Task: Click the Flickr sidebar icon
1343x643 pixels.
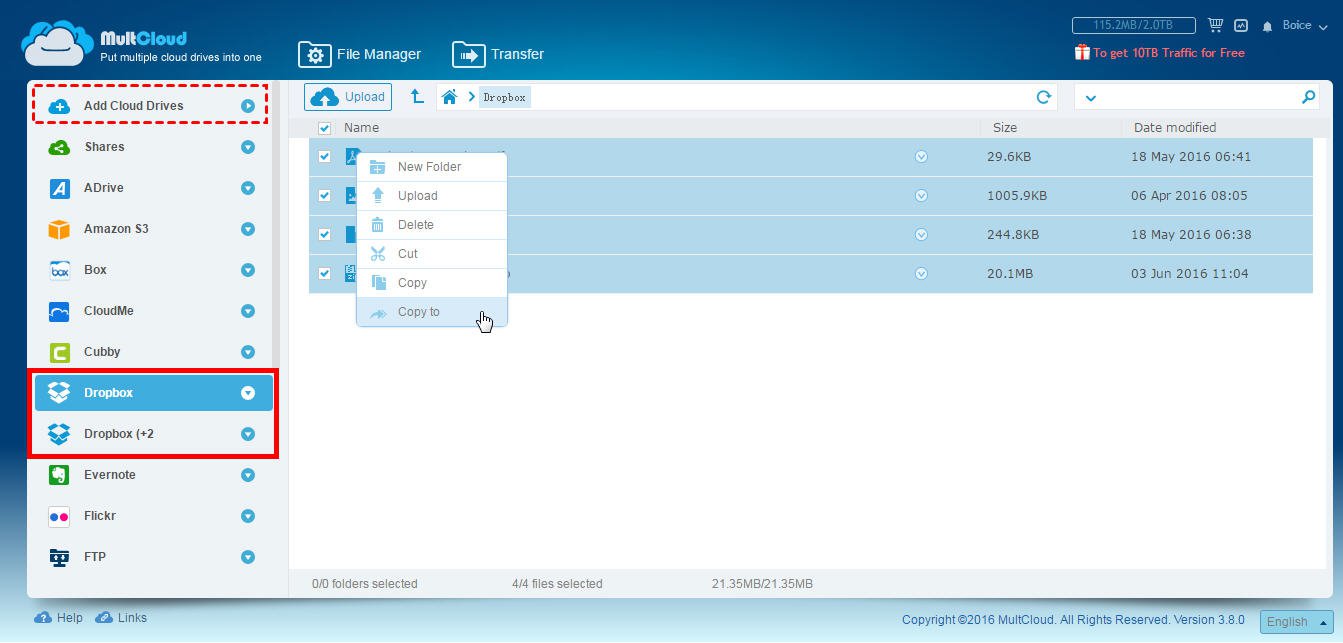Action: coord(59,516)
